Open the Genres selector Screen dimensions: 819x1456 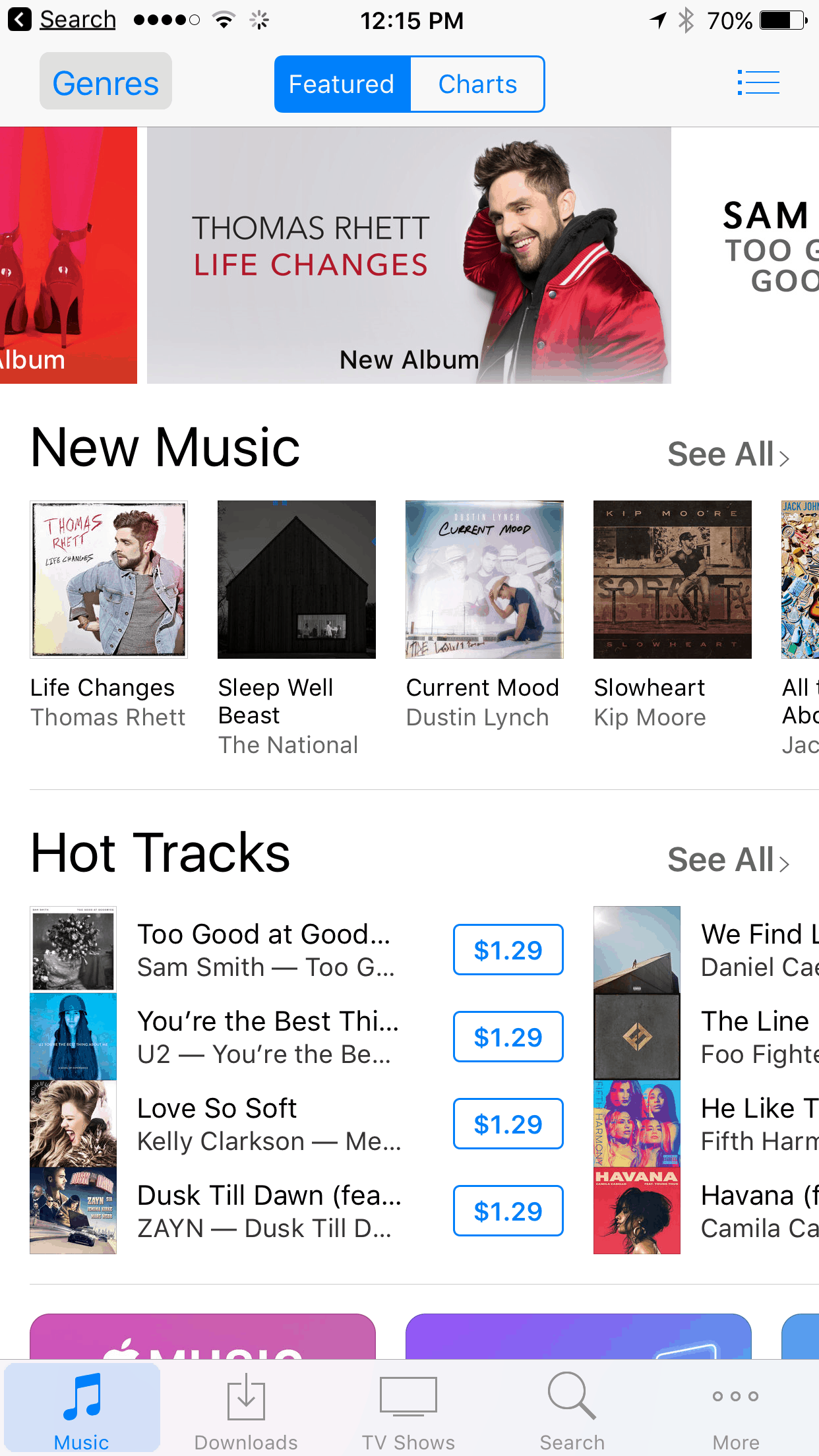pyautogui.click(x=106, y=82)
